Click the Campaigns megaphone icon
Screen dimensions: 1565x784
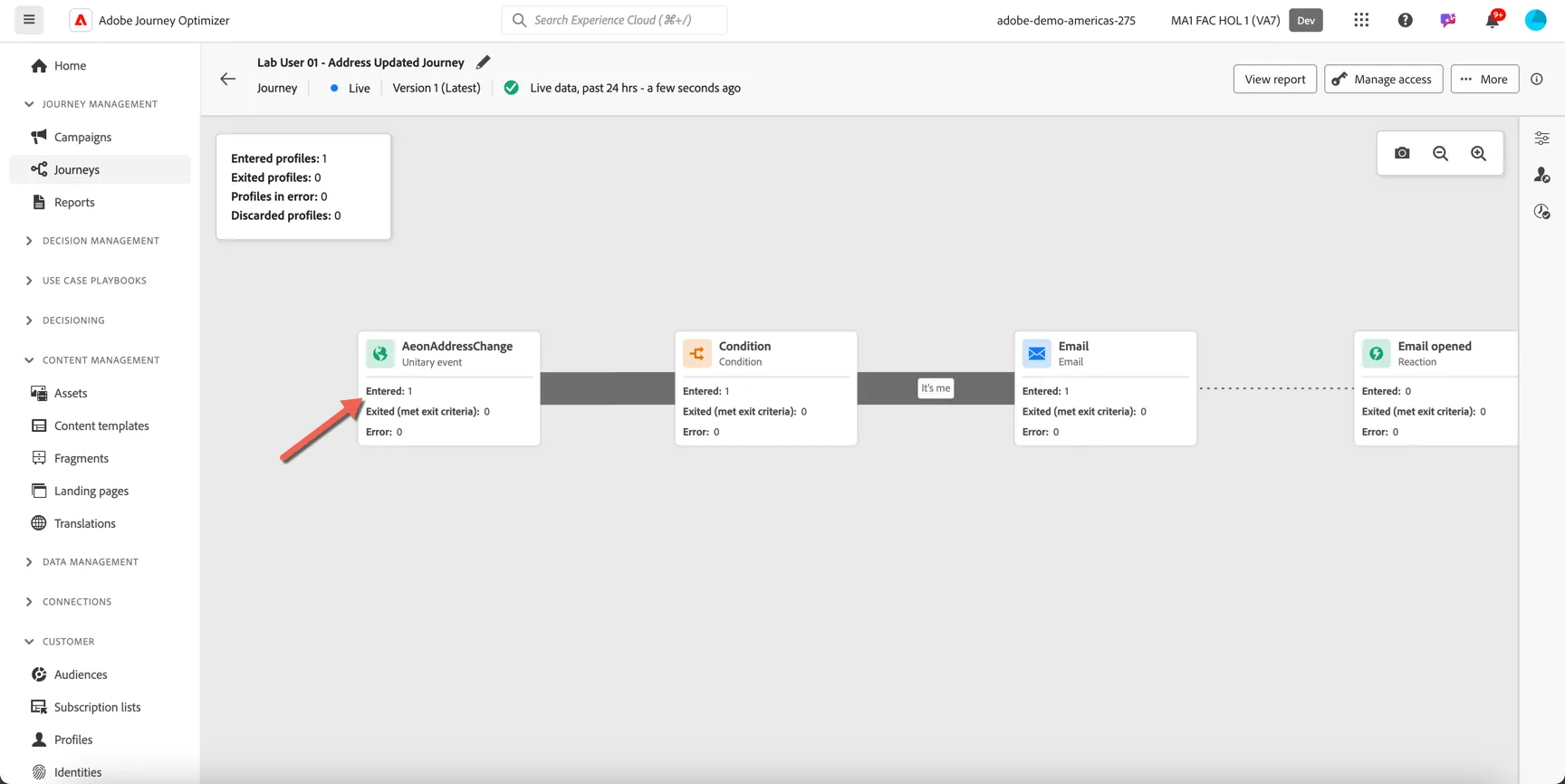coord(39,137)
